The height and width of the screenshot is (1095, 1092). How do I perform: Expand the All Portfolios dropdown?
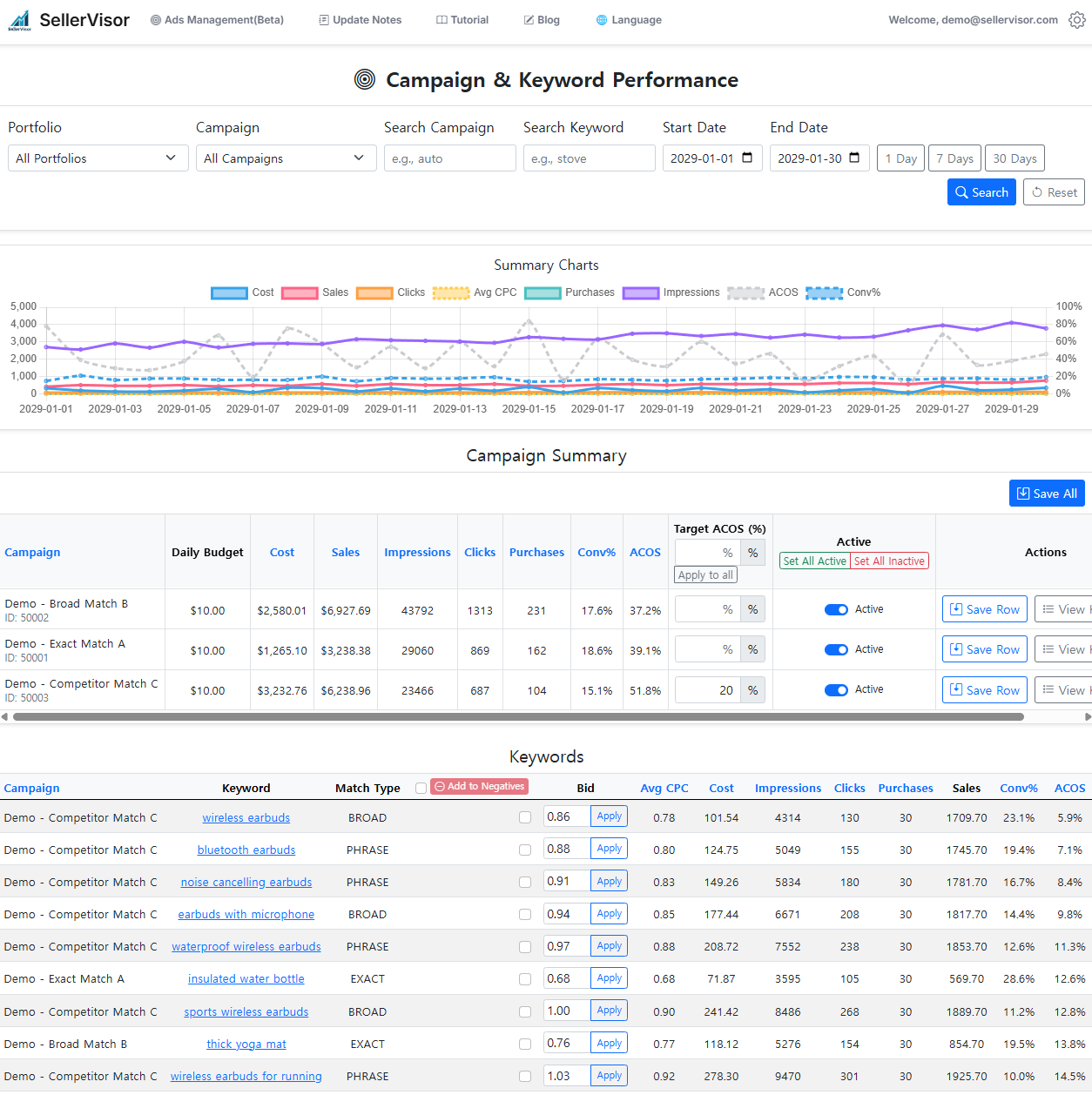pos(98,158)
